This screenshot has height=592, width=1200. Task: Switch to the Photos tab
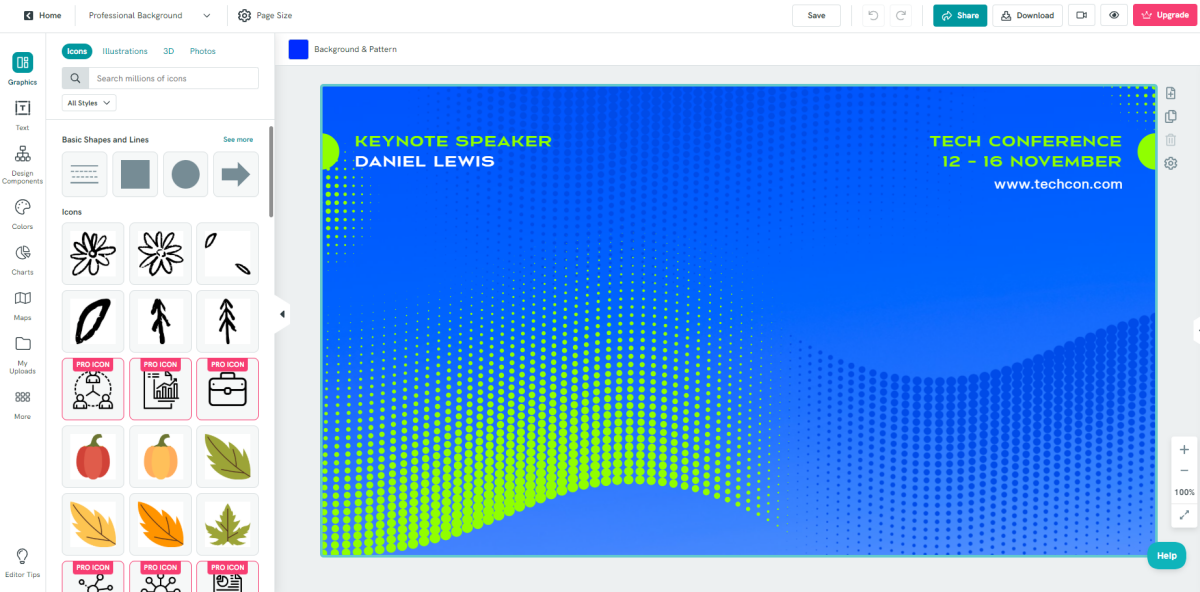point(202,51)
